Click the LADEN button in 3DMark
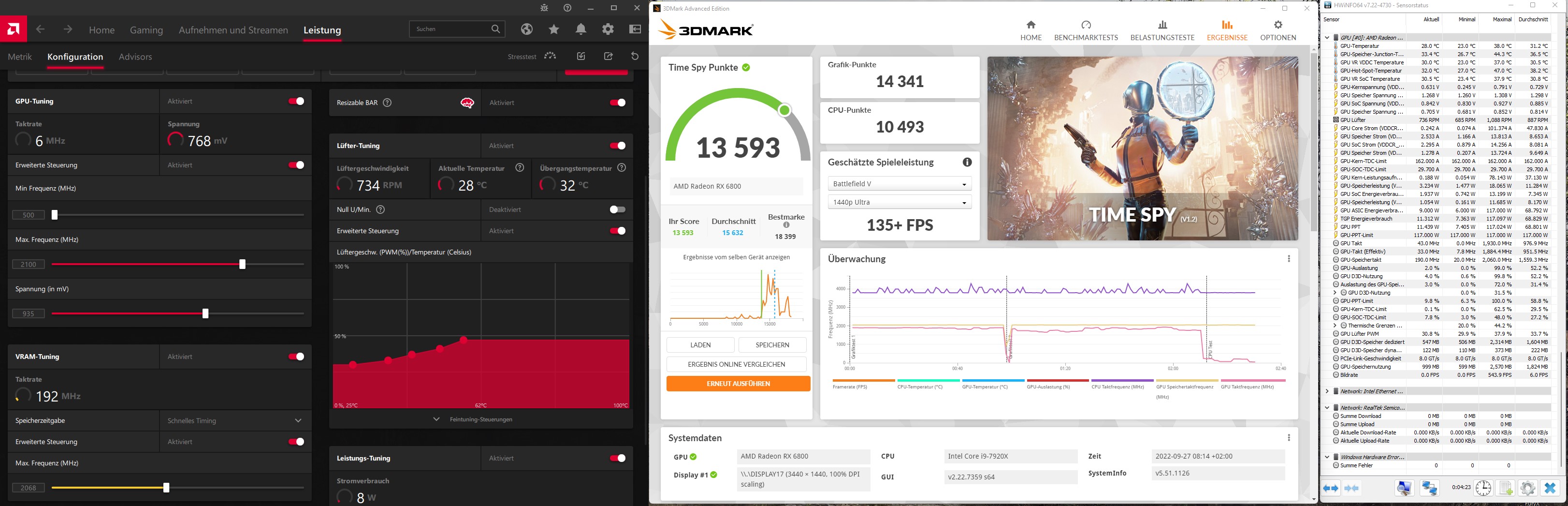Screen dimensions: 1568x506 700,345
